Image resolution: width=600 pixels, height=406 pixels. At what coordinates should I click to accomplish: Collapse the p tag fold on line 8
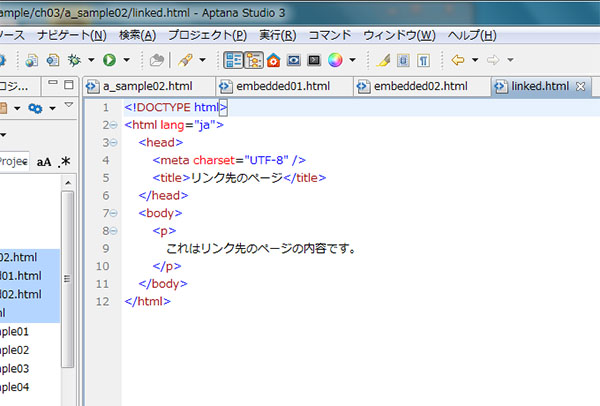(114, 231)
